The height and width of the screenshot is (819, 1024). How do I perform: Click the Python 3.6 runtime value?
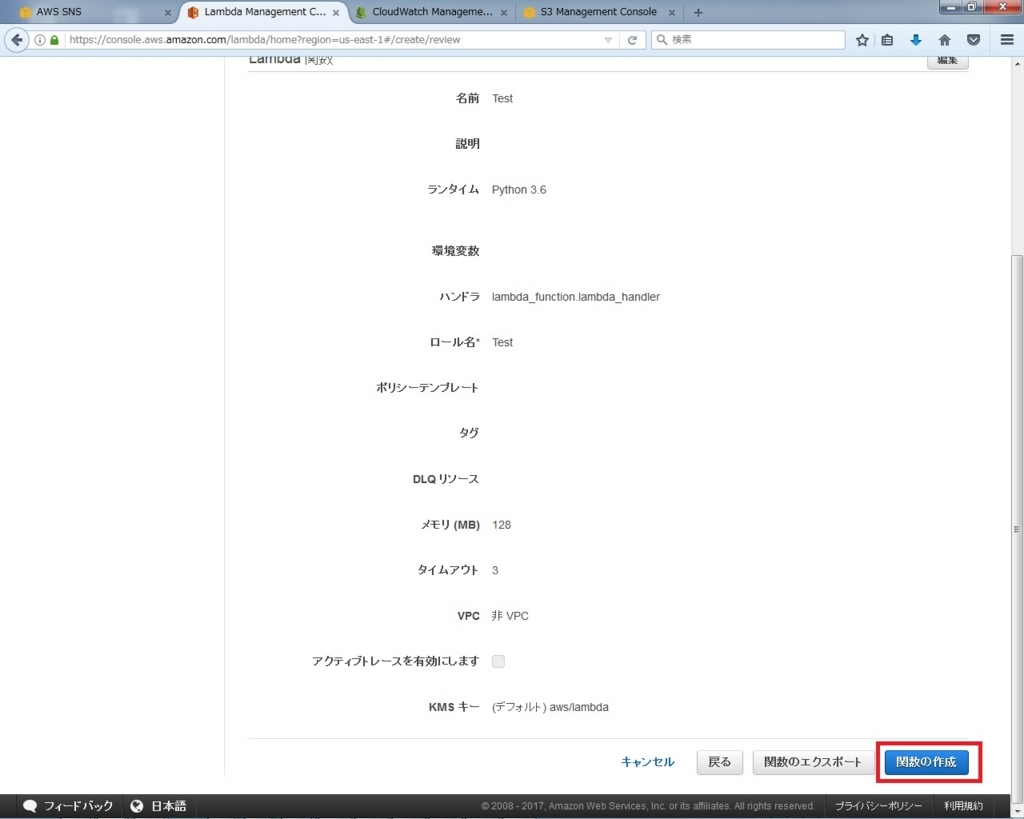519,190
